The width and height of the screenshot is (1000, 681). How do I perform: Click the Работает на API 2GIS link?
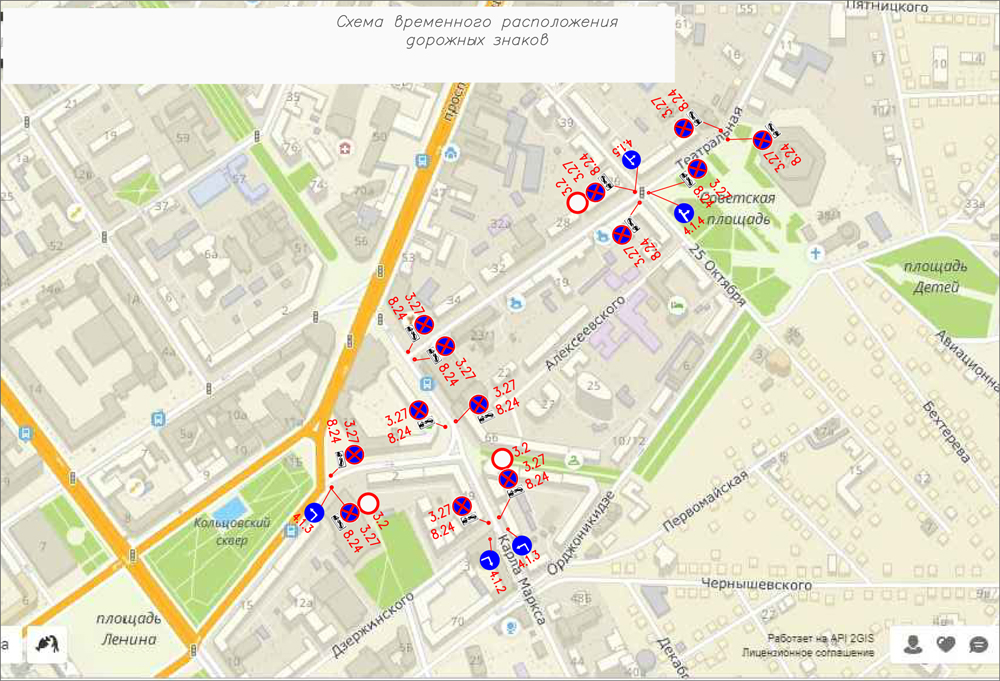821,638
